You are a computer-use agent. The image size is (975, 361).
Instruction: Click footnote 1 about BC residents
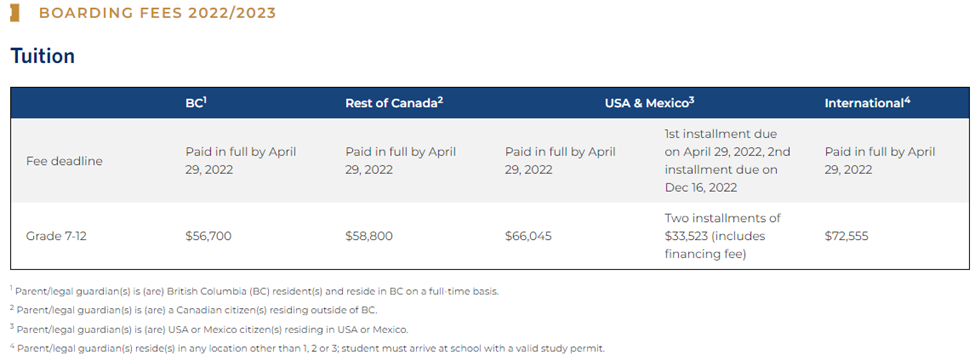tap(254, 291)
